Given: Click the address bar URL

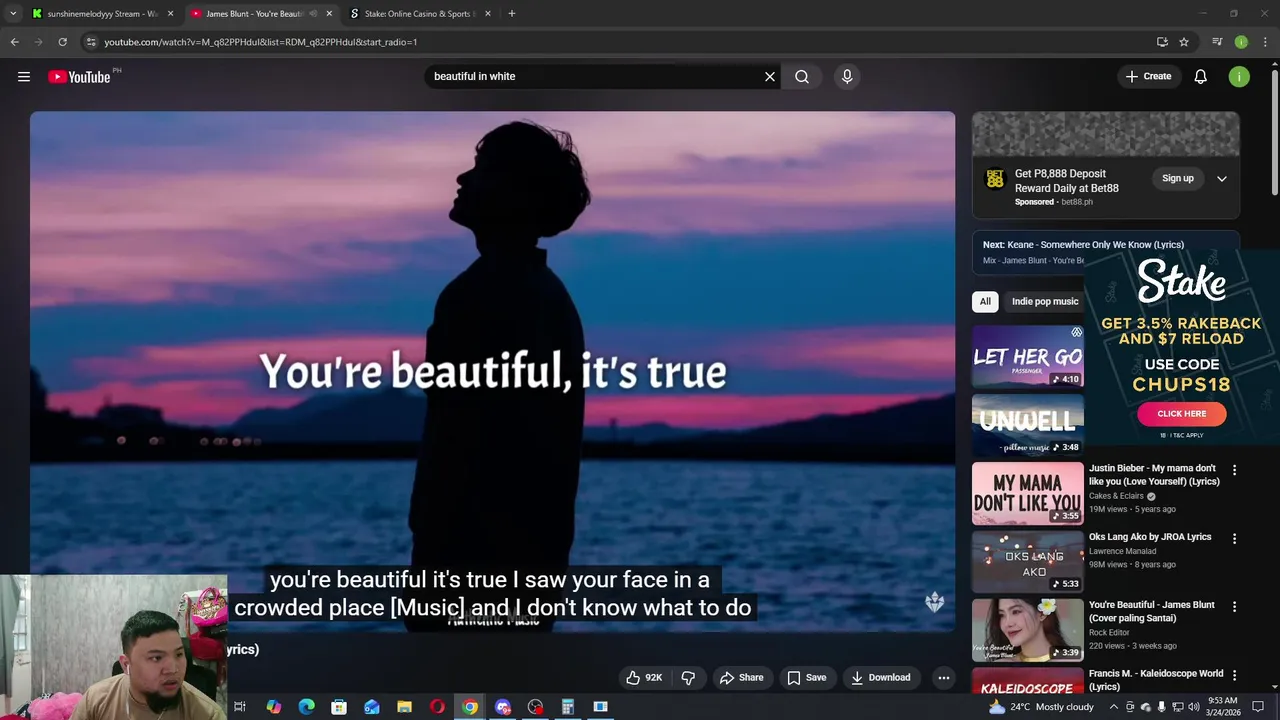Looking at the screenshot, I should (260, 42).
